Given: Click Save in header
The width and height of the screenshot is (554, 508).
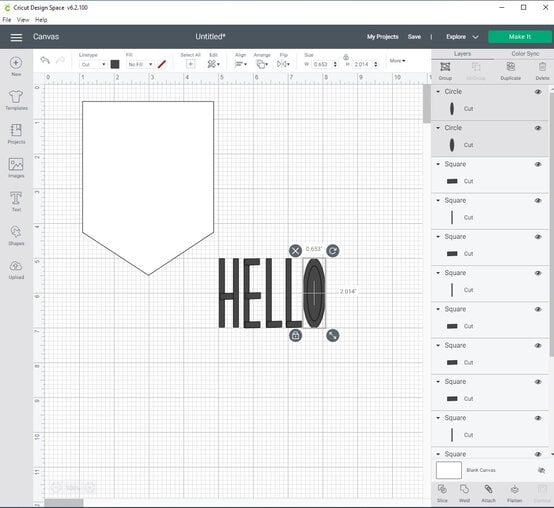Looking at the screenshot, I should pyautogui.click(x=414, y=37).
